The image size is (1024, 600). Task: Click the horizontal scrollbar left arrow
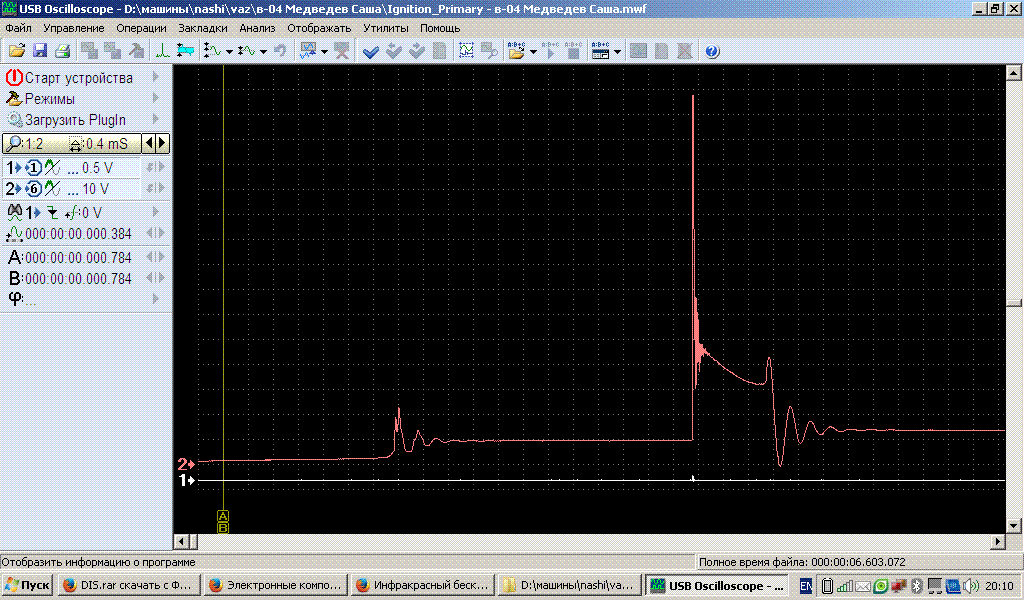tap(181, 541)
